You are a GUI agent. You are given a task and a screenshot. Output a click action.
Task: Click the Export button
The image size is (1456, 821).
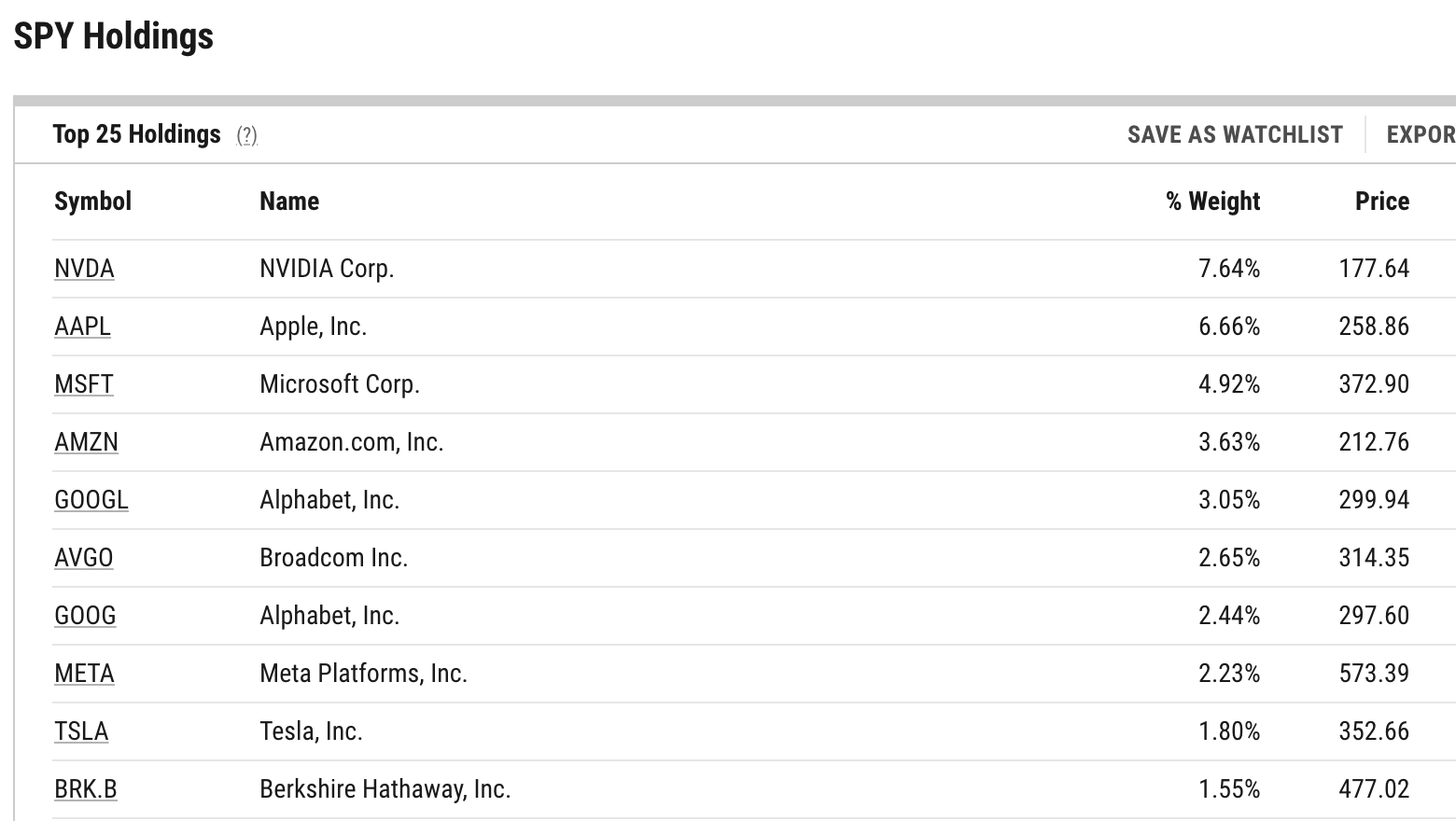(1420, 135)
